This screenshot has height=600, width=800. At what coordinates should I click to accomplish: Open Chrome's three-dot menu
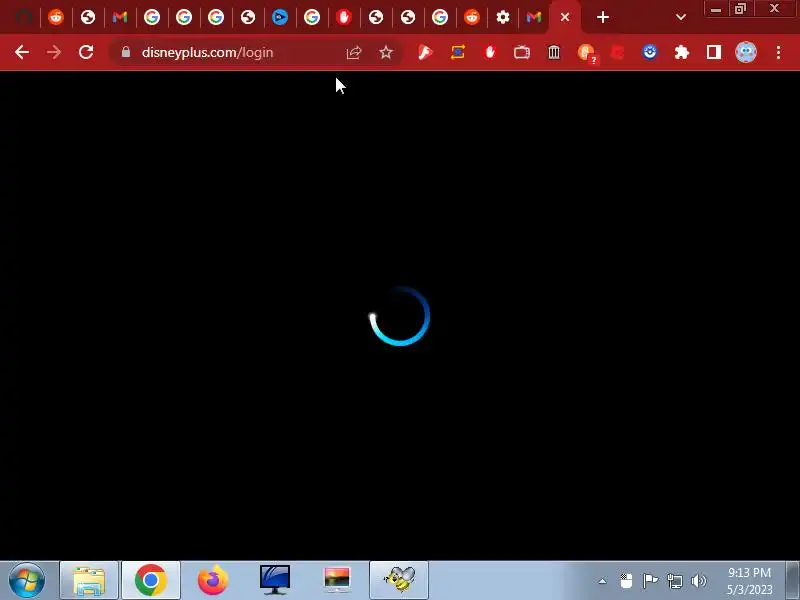[778, 52]
